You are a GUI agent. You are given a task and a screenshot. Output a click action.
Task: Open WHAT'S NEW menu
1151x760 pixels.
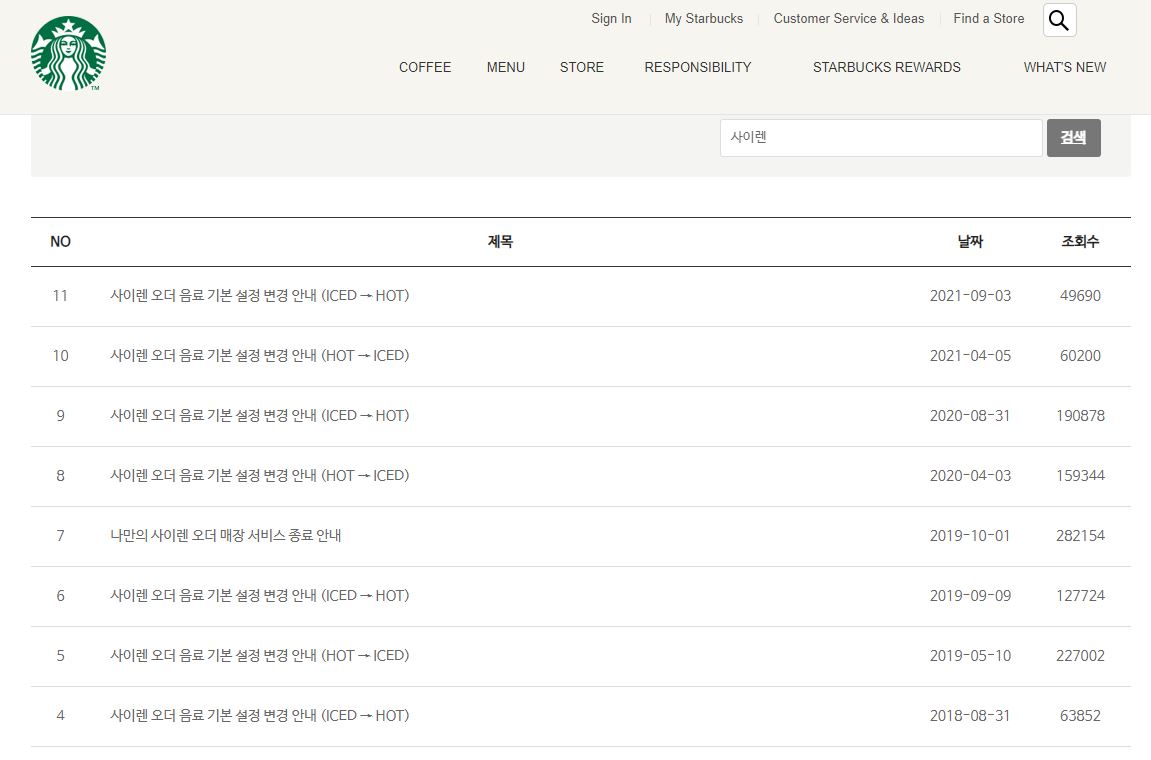pyautogui.click(x=1064, y=67)
